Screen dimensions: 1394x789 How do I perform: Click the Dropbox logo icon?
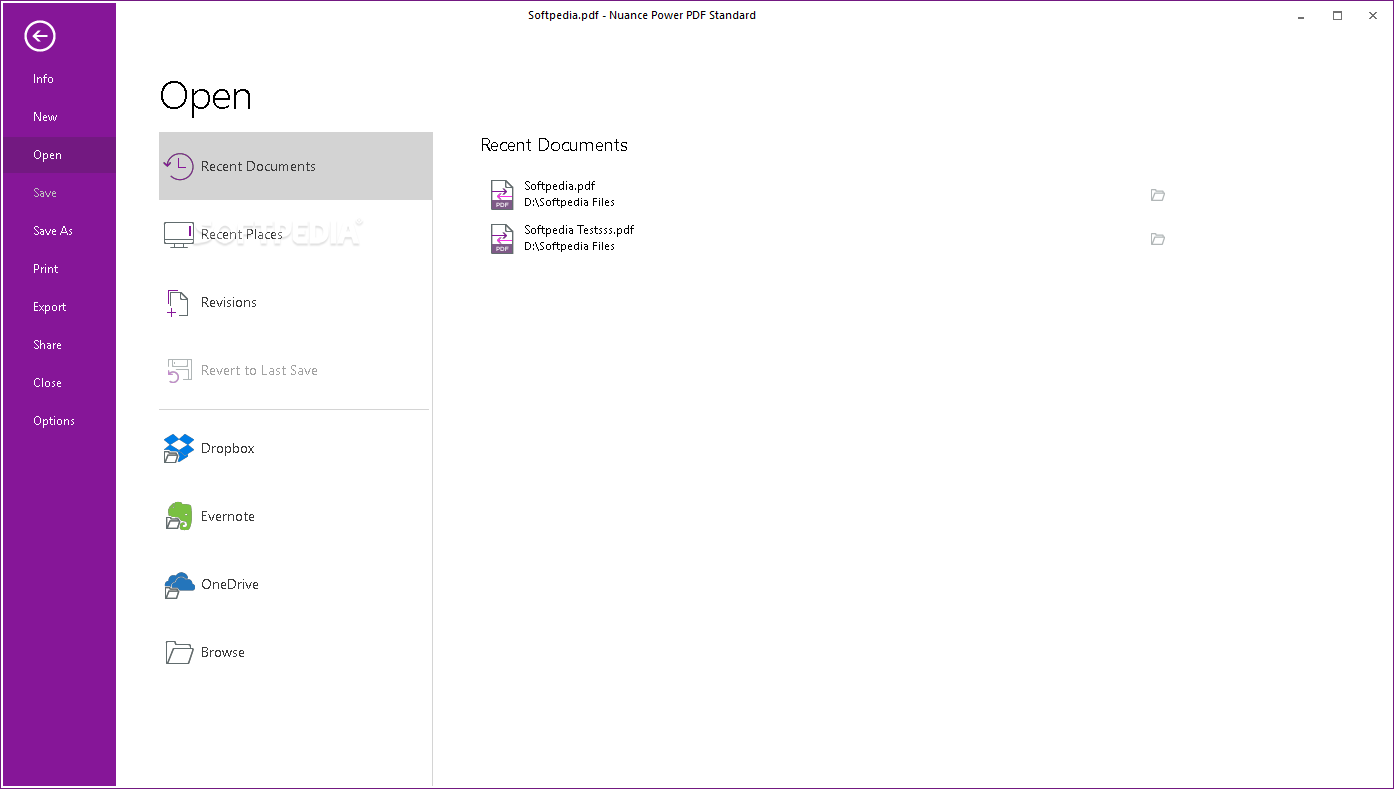[179, 448]
